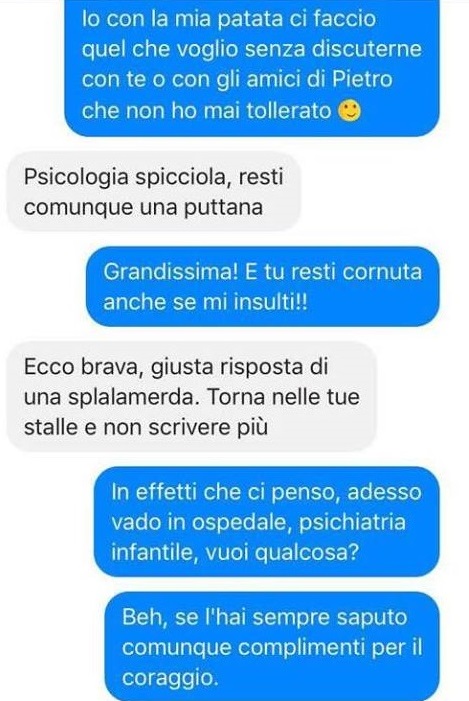Click the word 'splalamerda' in the gray message
The image size is (469, 701).
click(x=132, y=397)
